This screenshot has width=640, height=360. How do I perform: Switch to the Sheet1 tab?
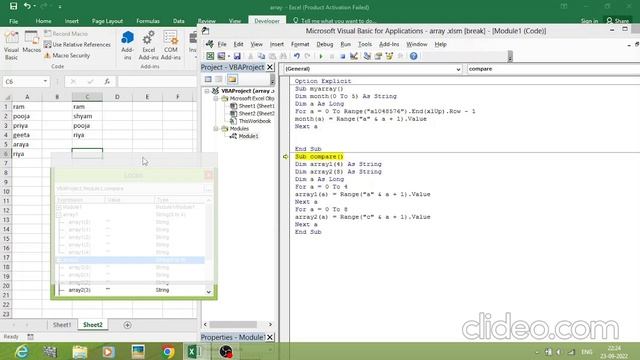62,325
